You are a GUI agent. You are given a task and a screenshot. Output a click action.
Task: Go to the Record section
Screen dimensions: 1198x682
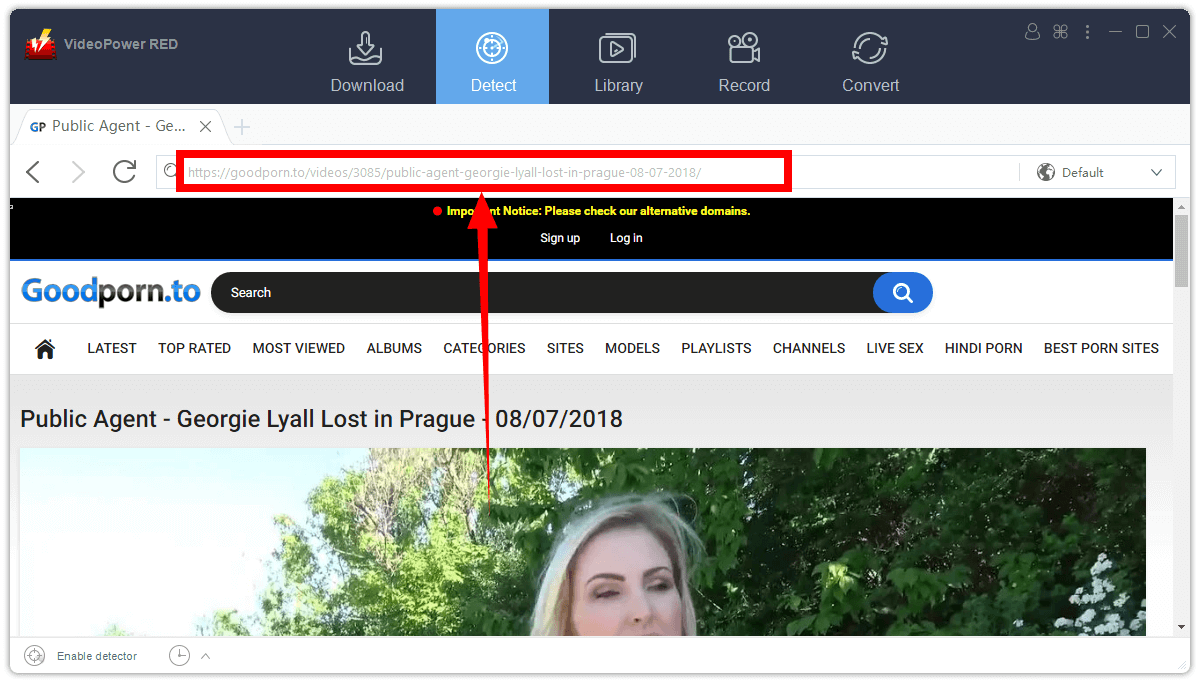[x=743, y=61]
